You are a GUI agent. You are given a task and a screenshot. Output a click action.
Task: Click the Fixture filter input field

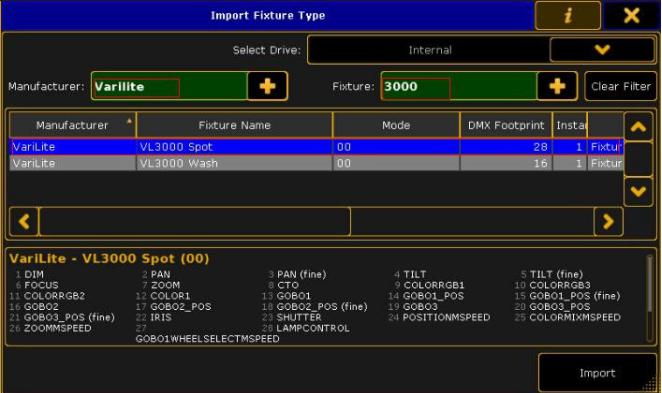click(459, 86)
